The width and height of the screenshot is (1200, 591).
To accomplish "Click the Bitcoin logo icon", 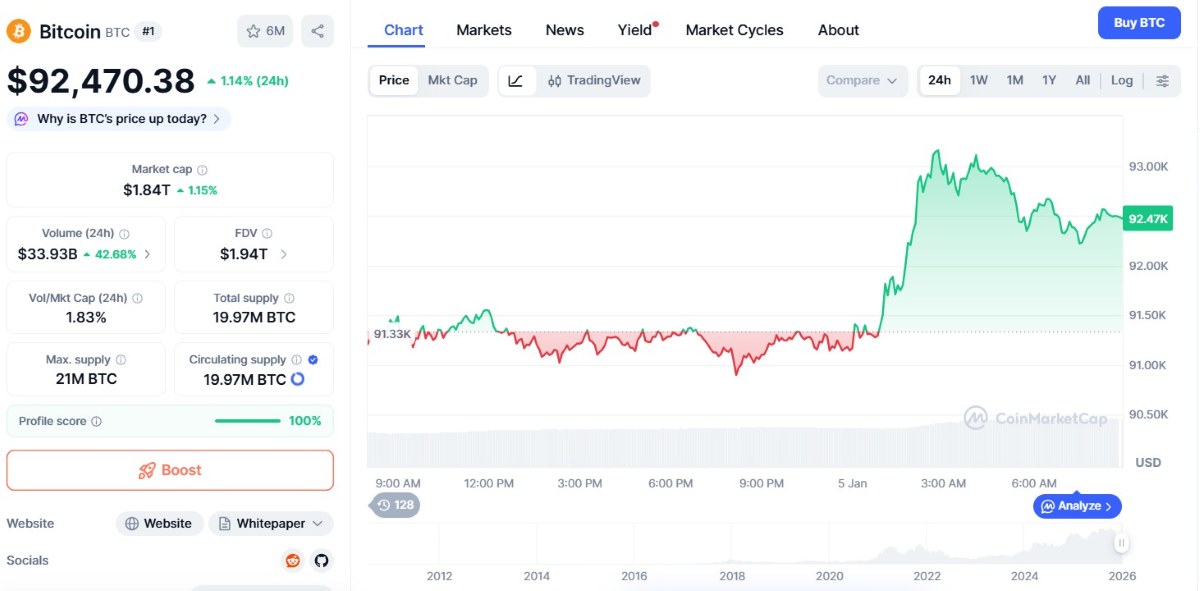I will 19,31.
